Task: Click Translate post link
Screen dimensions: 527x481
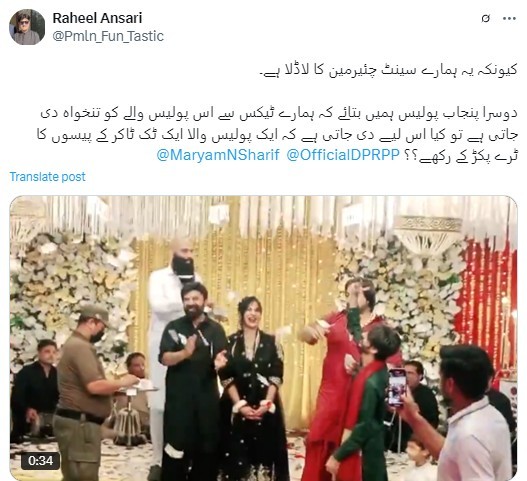Action: coord(47,176)
